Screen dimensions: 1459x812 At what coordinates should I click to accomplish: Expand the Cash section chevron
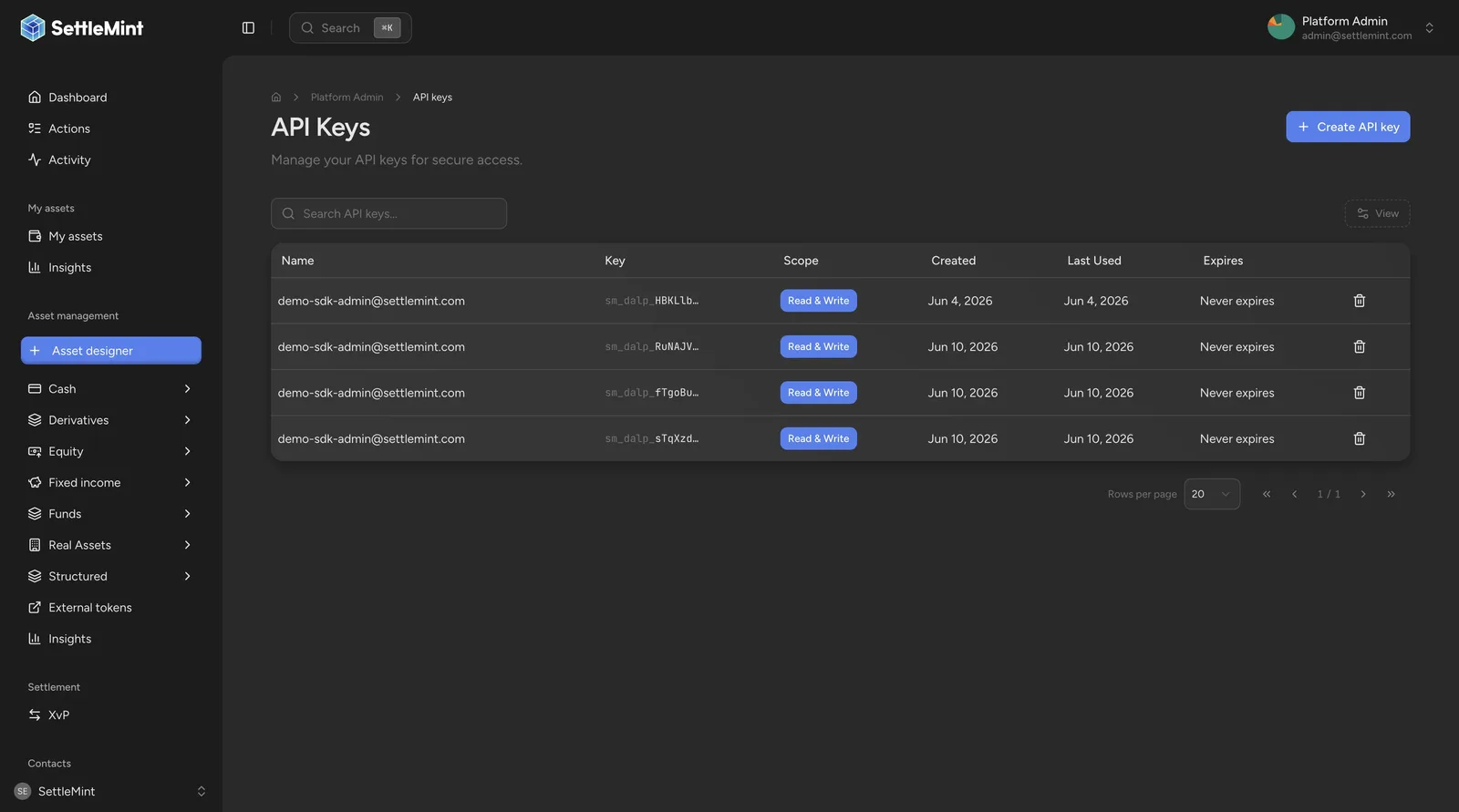point(187,389)
